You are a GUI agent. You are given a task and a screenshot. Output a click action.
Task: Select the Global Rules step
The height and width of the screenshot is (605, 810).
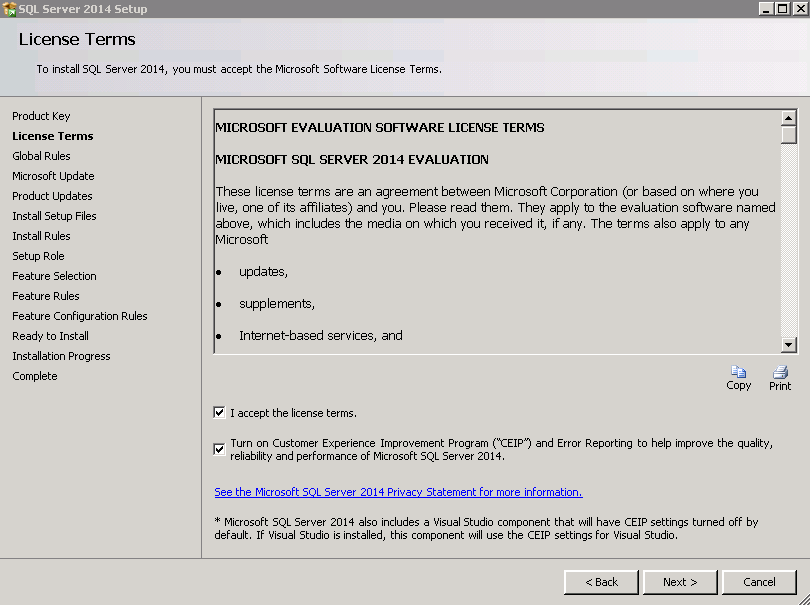[x=41, y=156]
